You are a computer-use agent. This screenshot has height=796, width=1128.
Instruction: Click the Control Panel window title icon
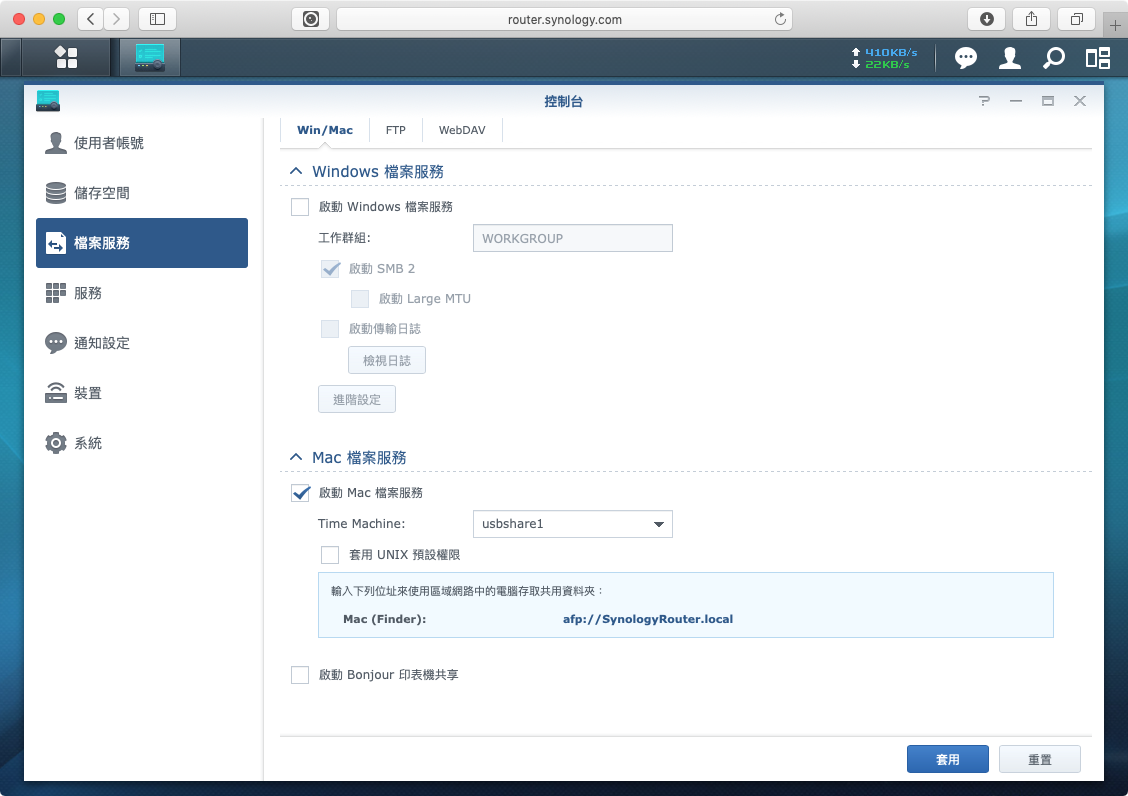pyautogui.click(x=48, y=101)
